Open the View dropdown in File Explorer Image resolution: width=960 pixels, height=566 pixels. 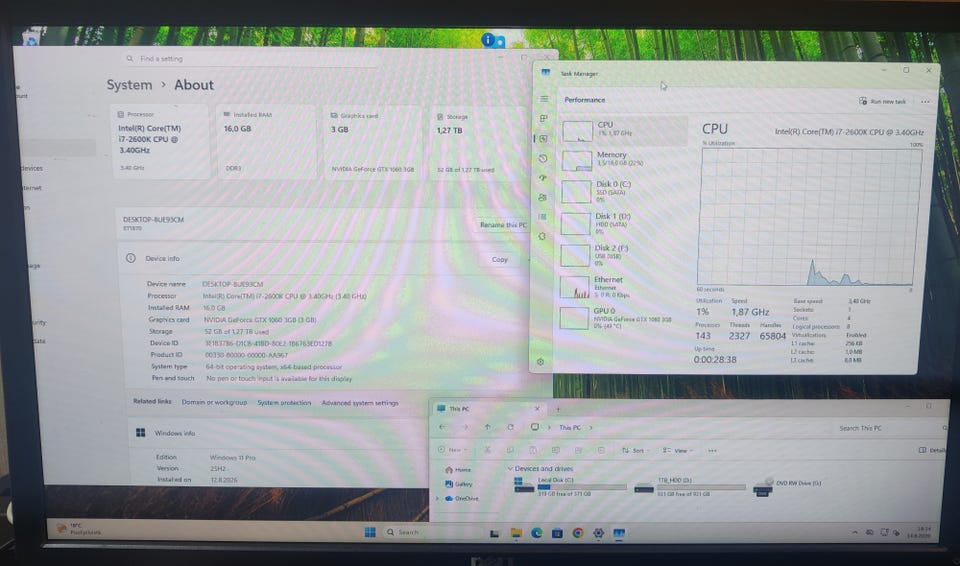coord(678,450)
